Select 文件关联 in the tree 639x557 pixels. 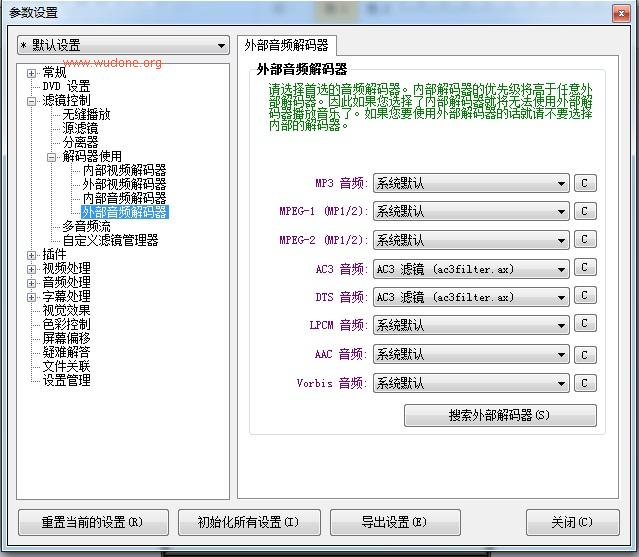tap(66, 366)
